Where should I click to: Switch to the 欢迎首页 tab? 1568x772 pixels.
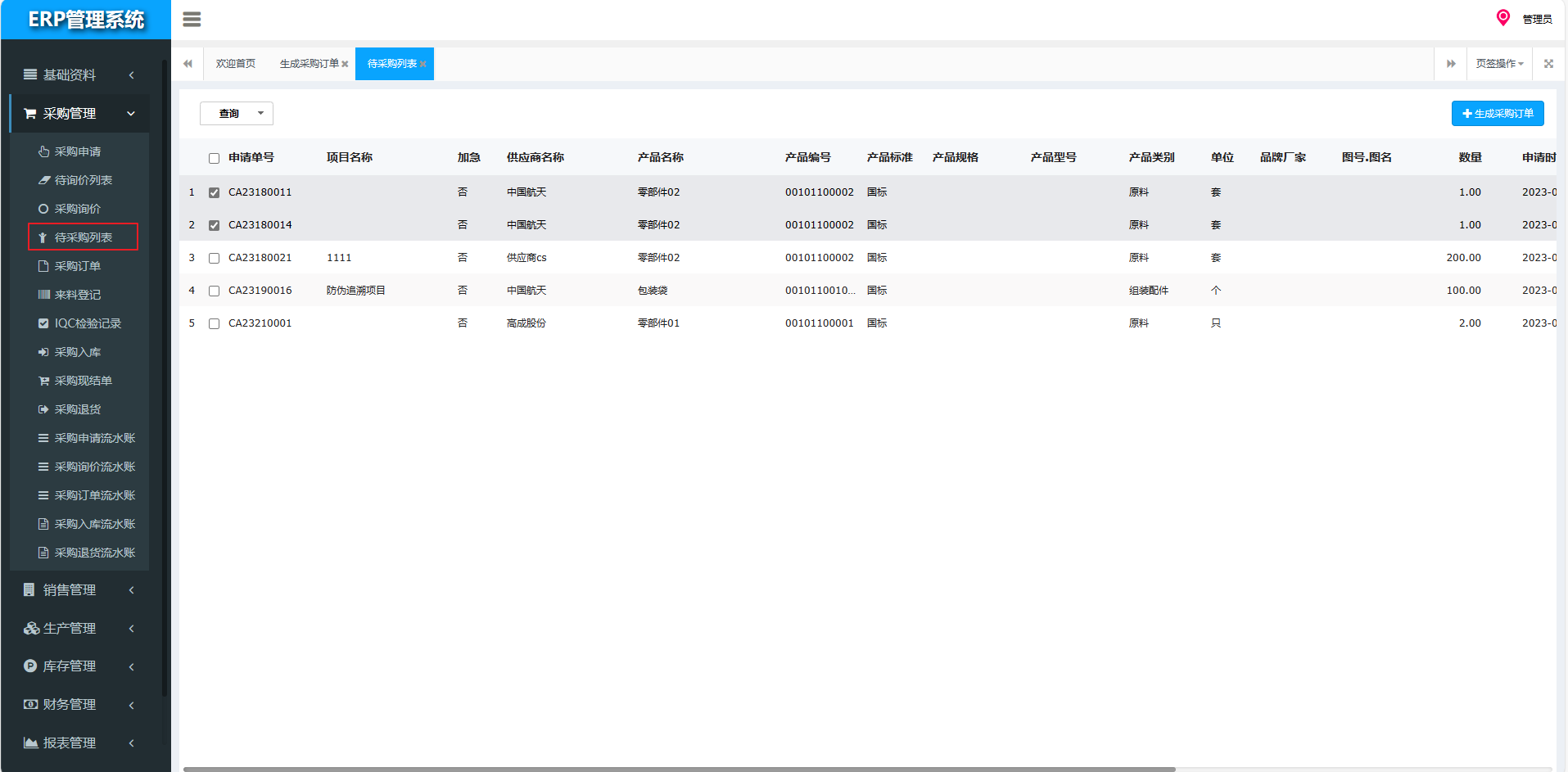[x=236, y=64]
